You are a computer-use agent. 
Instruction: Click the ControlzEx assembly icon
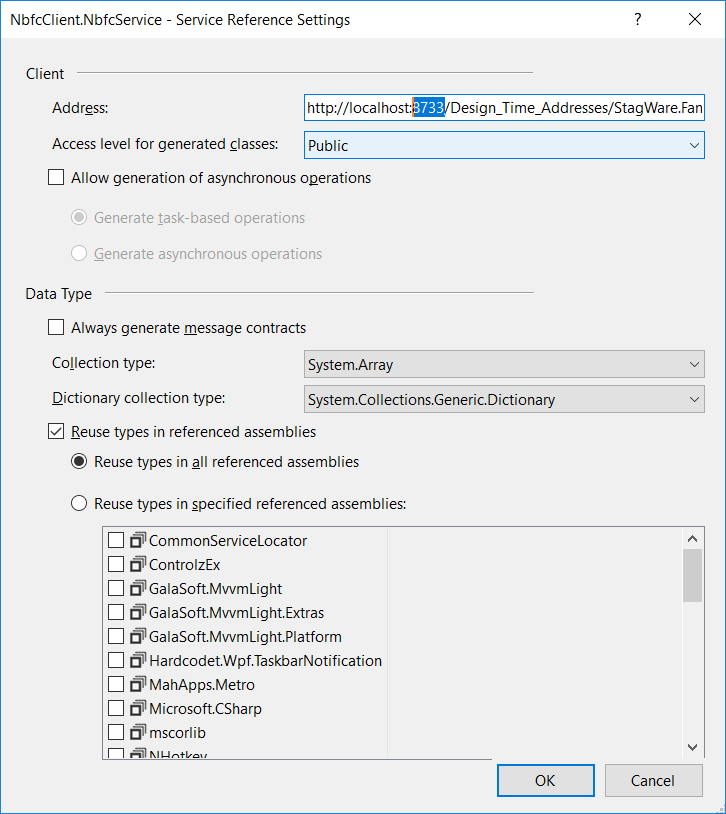(138, 564)
